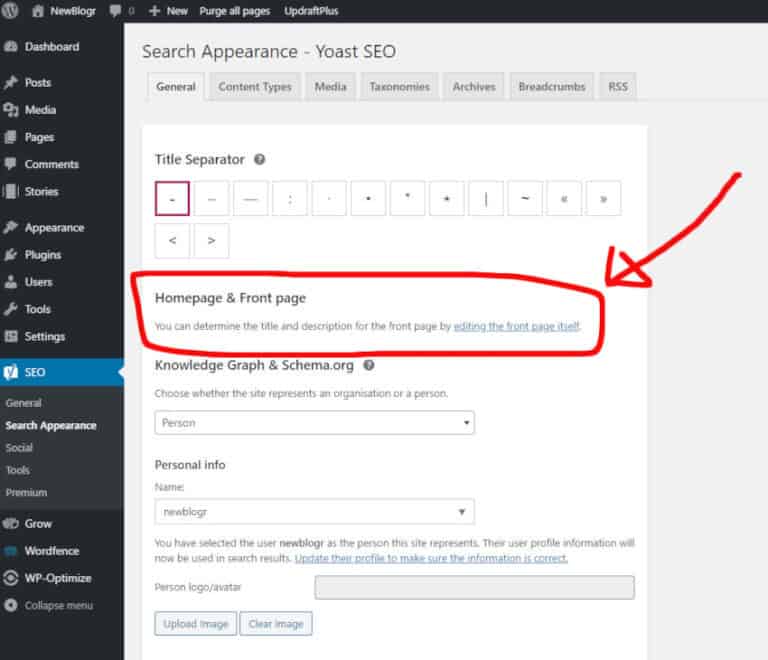Open Dashboard from sidebar
The height and width of the screenshot is (660, 768).
point(51,47)
